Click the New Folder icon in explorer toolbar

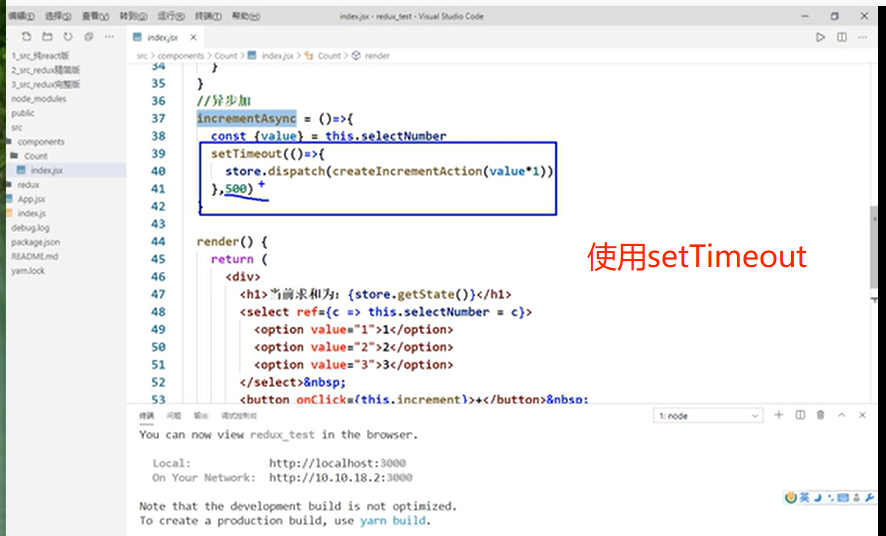coord(47,37)
